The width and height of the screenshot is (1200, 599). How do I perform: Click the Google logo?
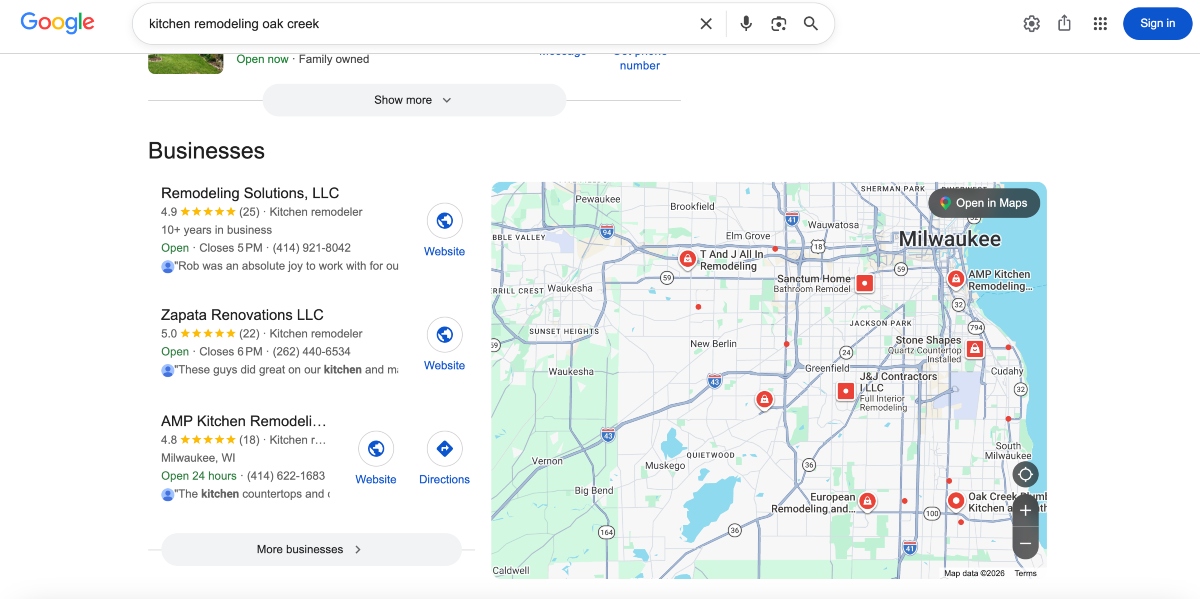click(57, 23)
